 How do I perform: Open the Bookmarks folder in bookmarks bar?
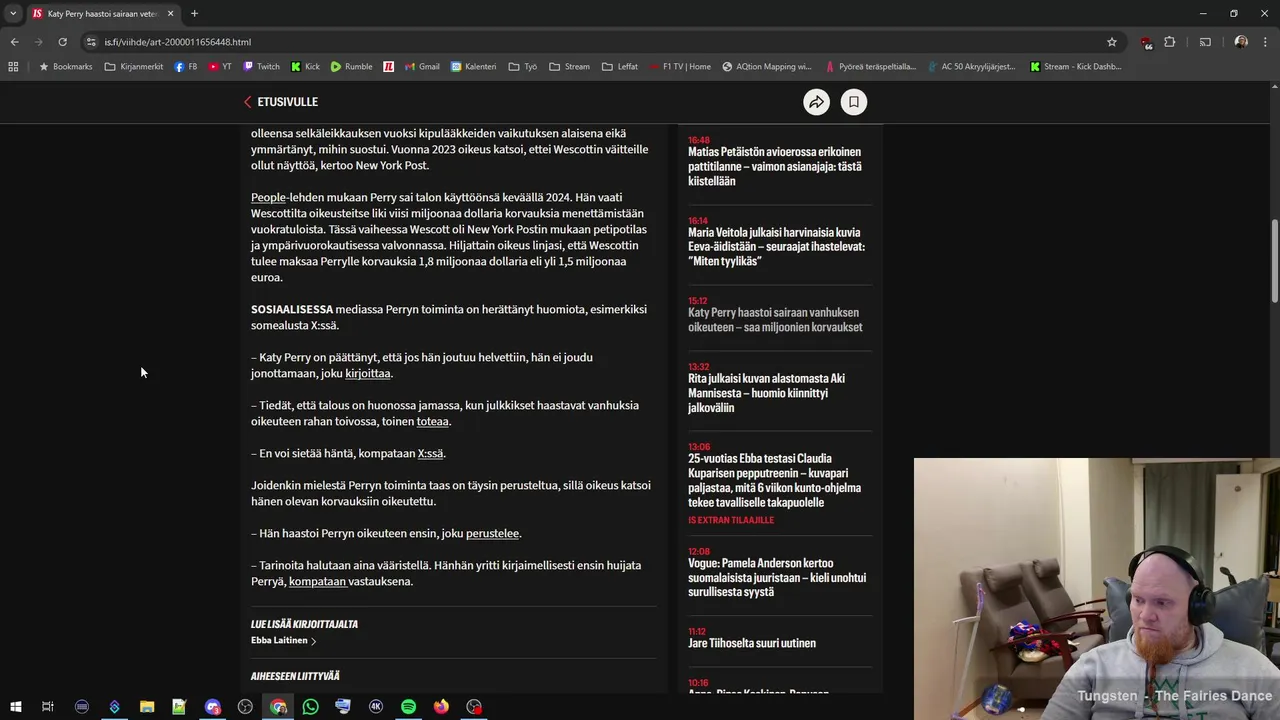(x=65, y=67)
